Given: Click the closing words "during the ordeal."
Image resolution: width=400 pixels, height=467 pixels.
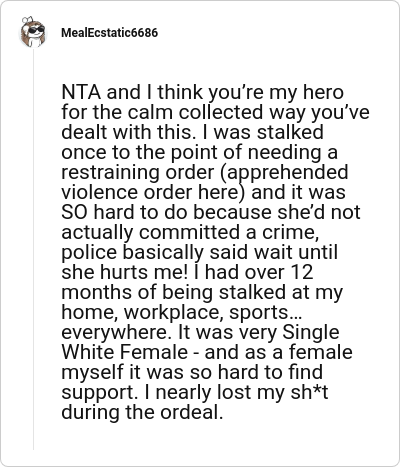Looking at the screenshot, I should pos(142,412).
